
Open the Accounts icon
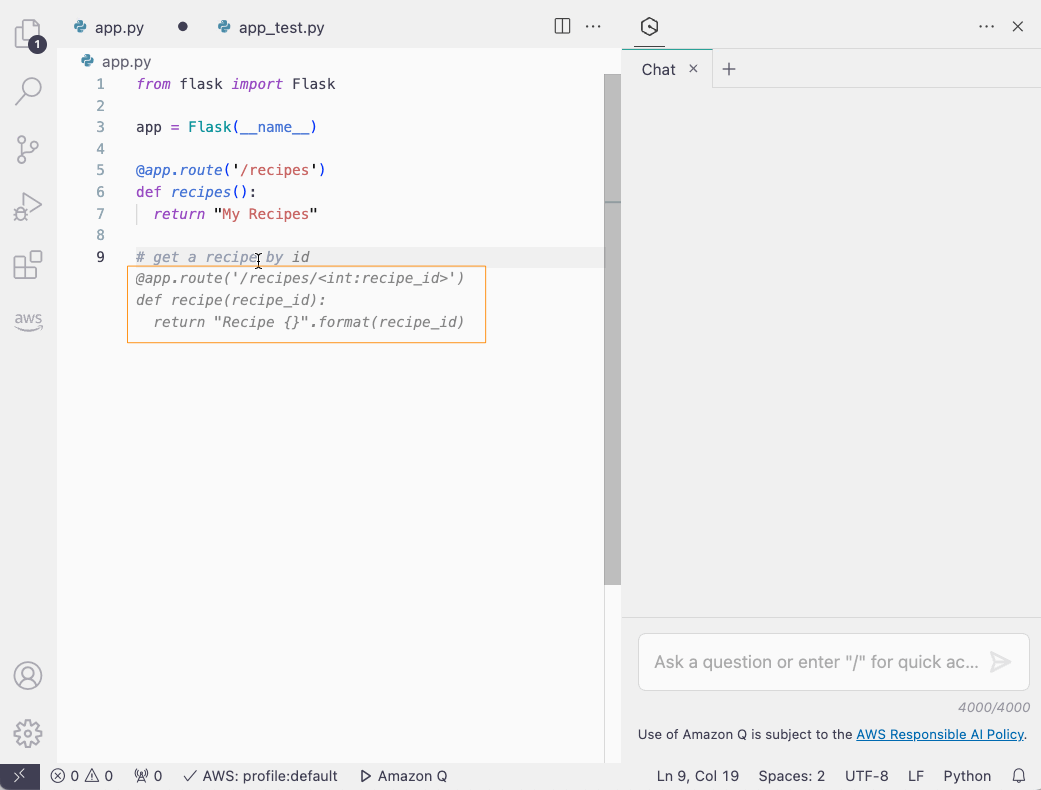tap(27, 676)
